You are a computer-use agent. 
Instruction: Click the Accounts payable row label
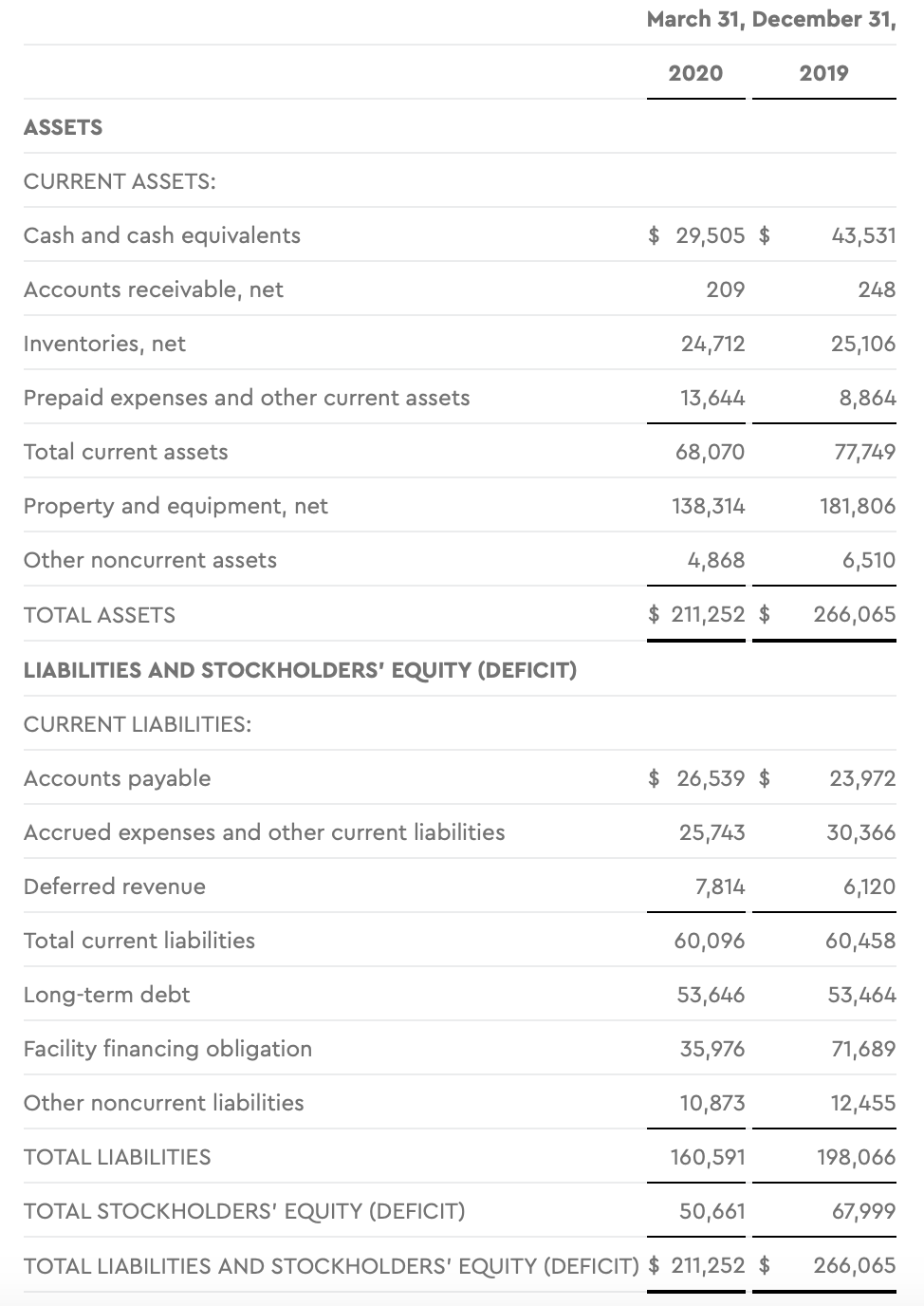tap(118, 778)
